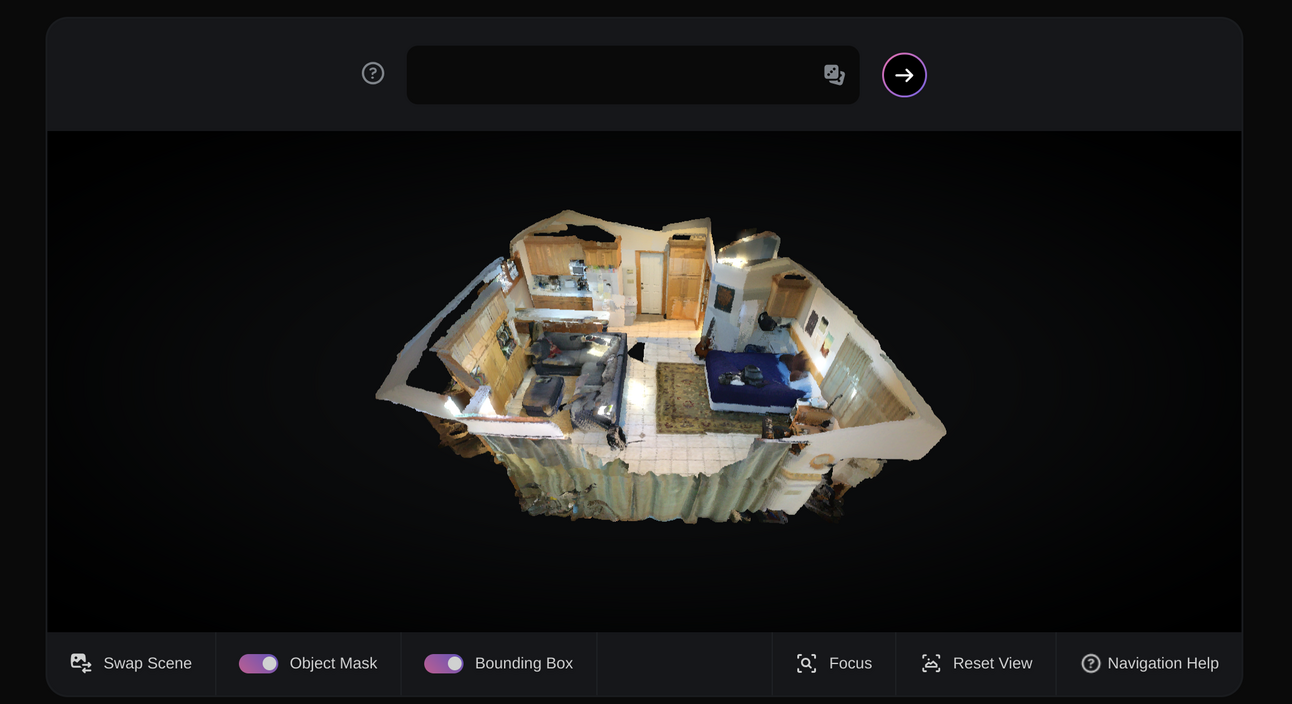Select the white door in the 3D scene
This screenshot has width=1292, height=704.
[651, 282]
